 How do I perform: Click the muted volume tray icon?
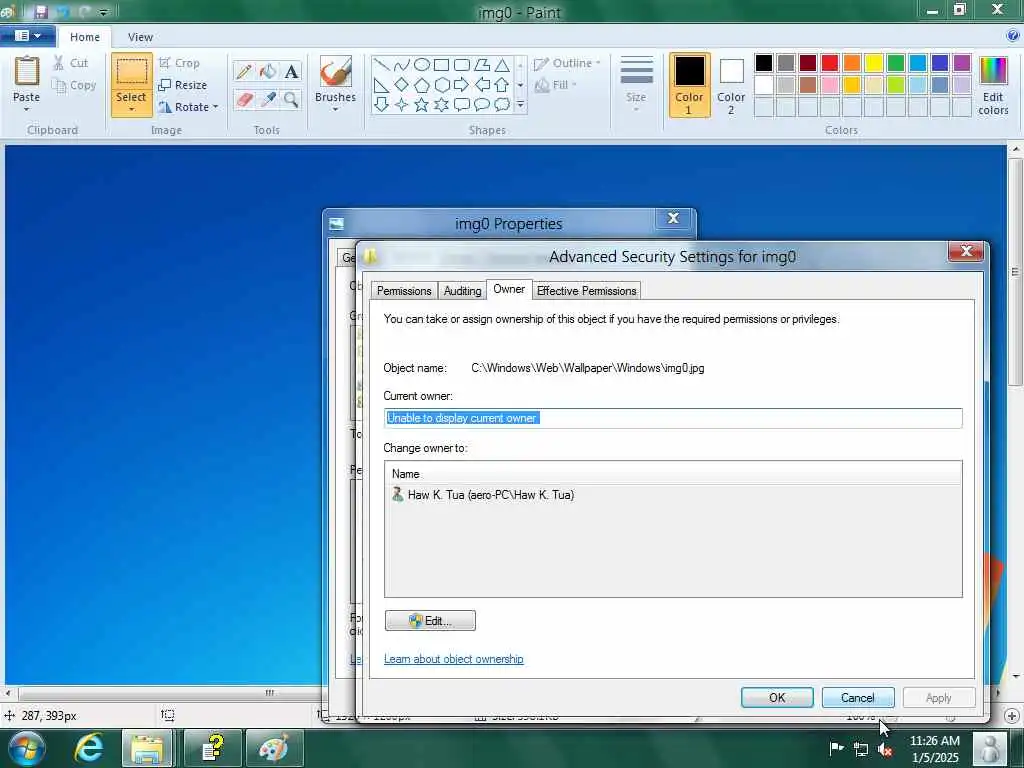pos(885,749)
